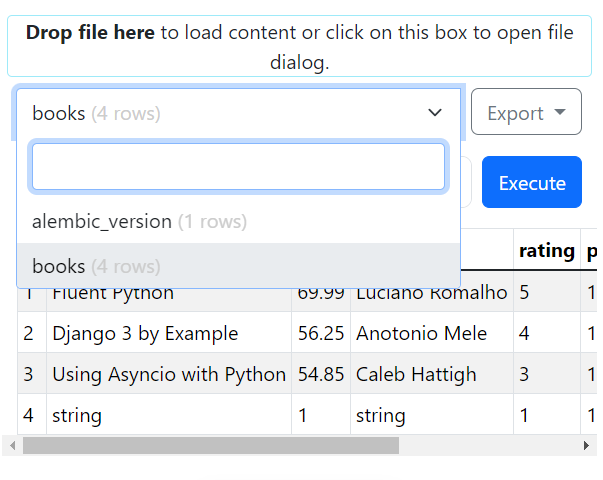Image resolution: width=603 pixels, height=480 pixels.
Task: Run query with Execute button
Action: pos(532,182)
